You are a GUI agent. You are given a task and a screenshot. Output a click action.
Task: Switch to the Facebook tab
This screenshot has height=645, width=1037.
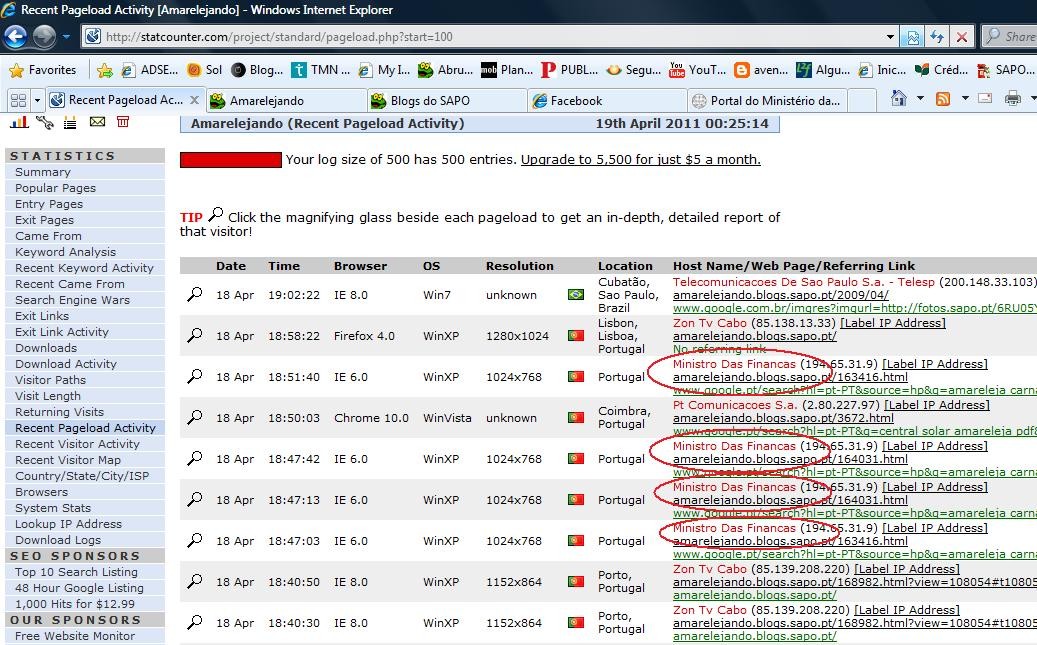(607, 101)
